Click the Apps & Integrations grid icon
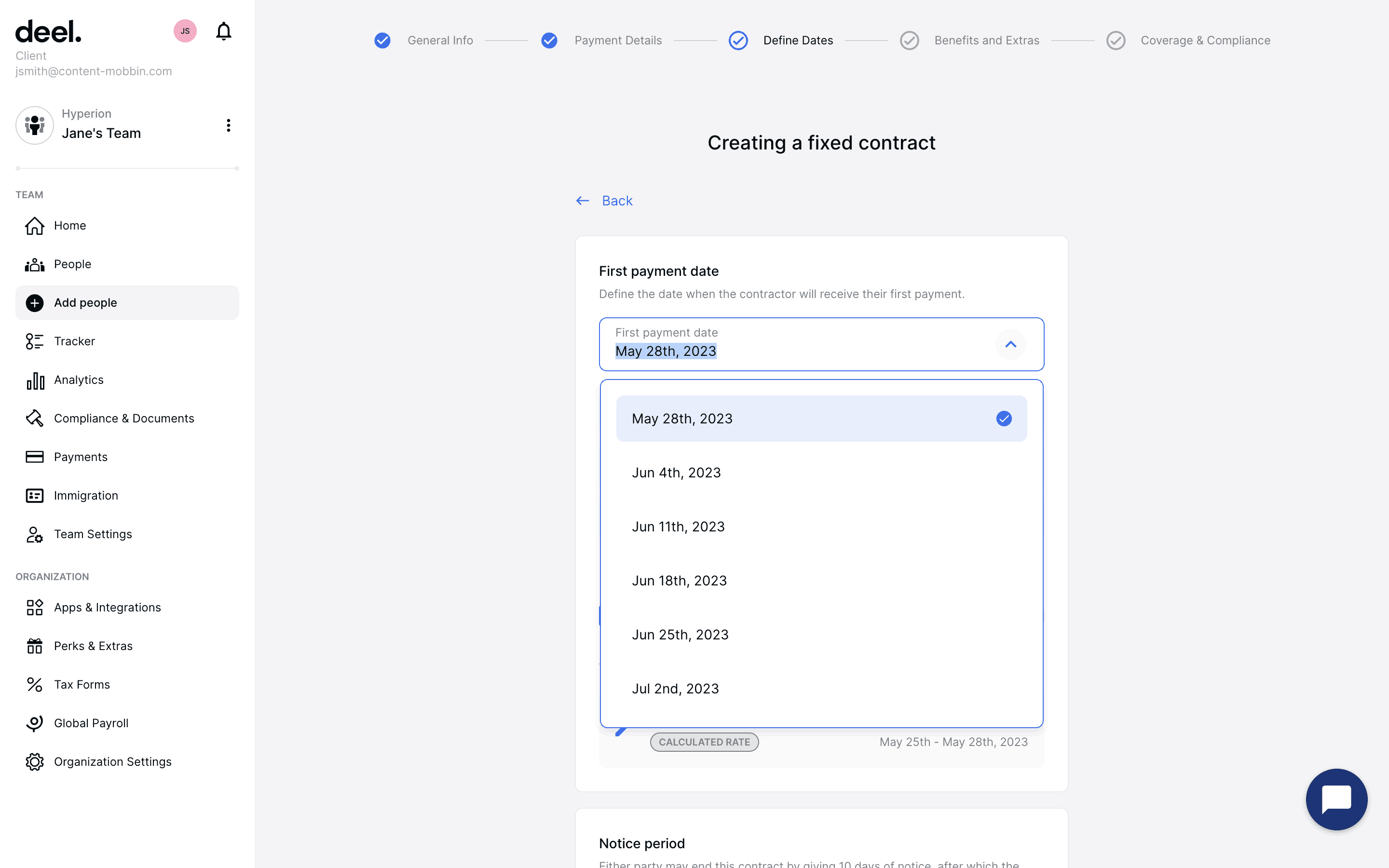 point(34,608)
